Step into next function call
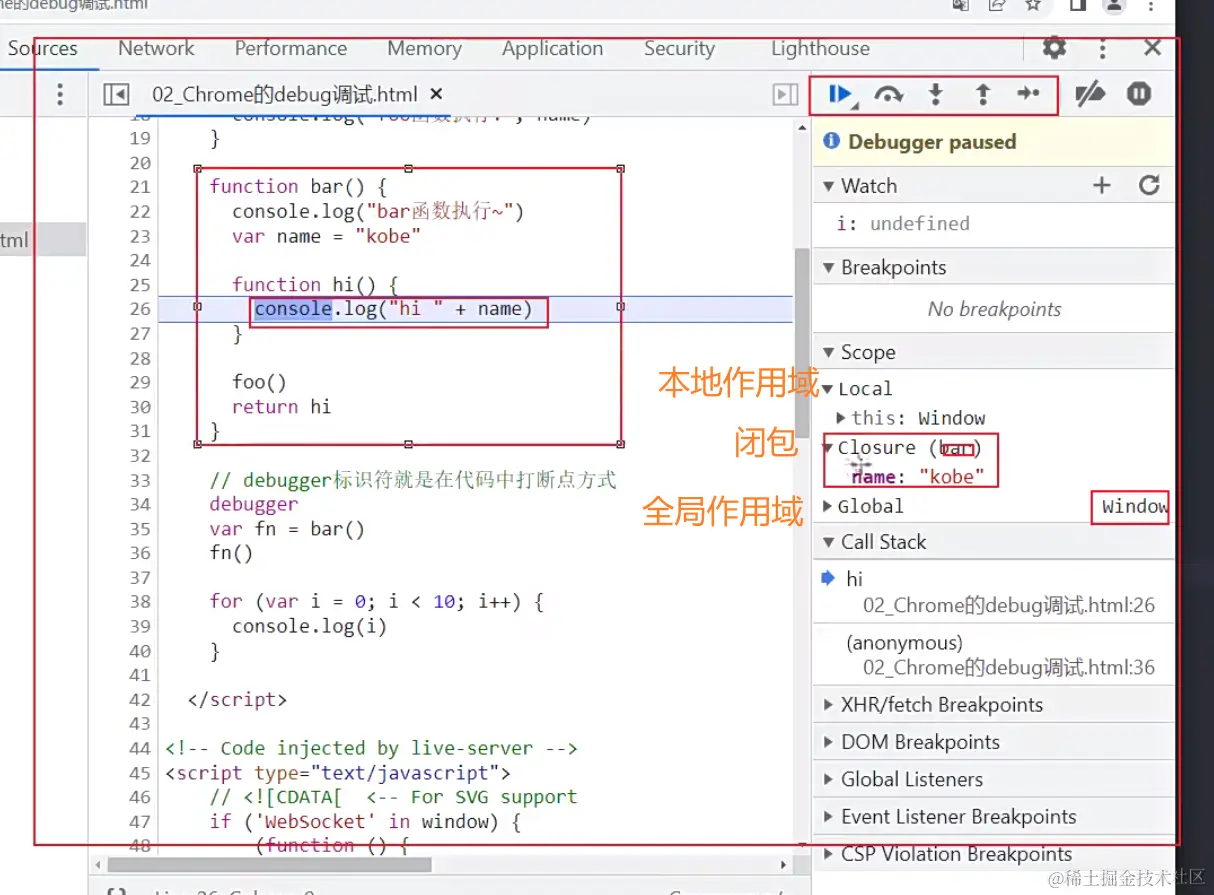Viewport: 1214px width, 895px height. (935, 94)
